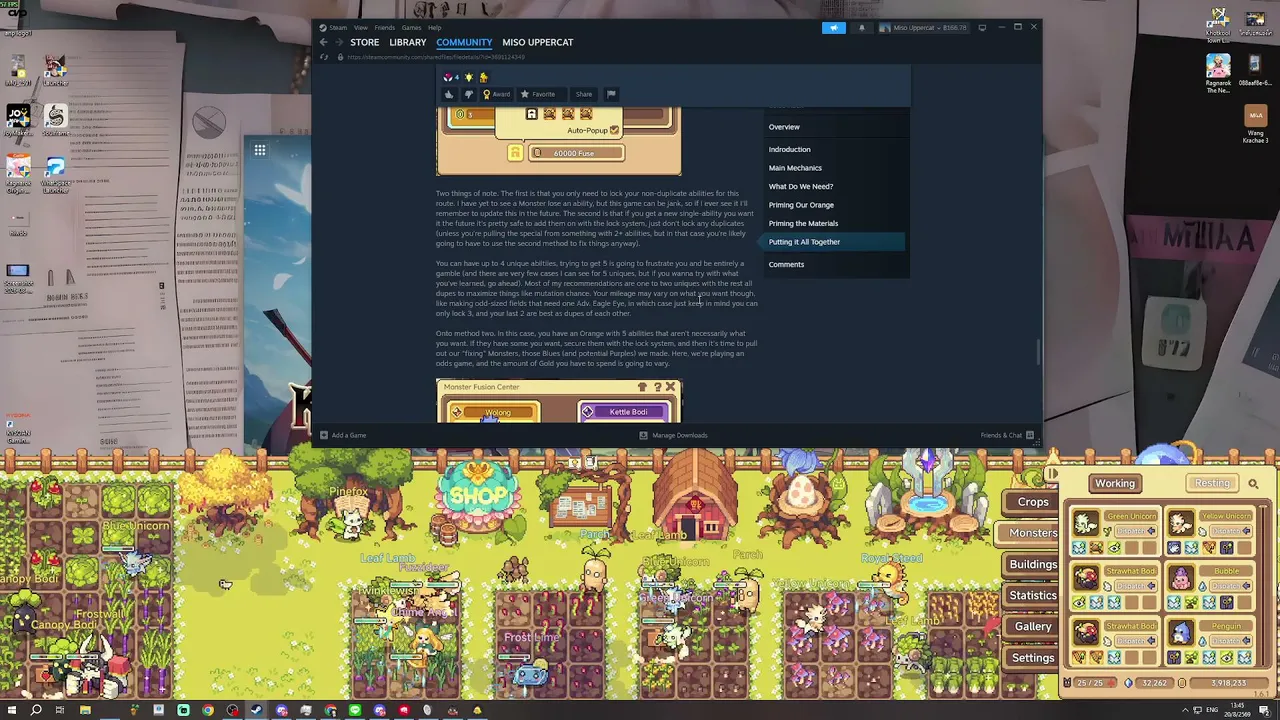Report the guide with the flag icon
The image size is (1280, 720).
pos(611,94)
